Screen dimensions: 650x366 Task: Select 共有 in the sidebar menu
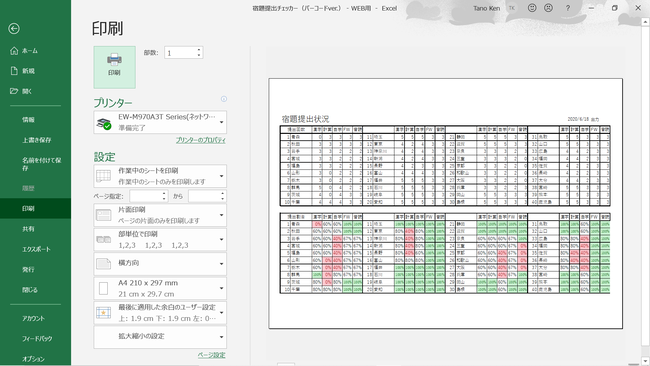pos(28,229)
